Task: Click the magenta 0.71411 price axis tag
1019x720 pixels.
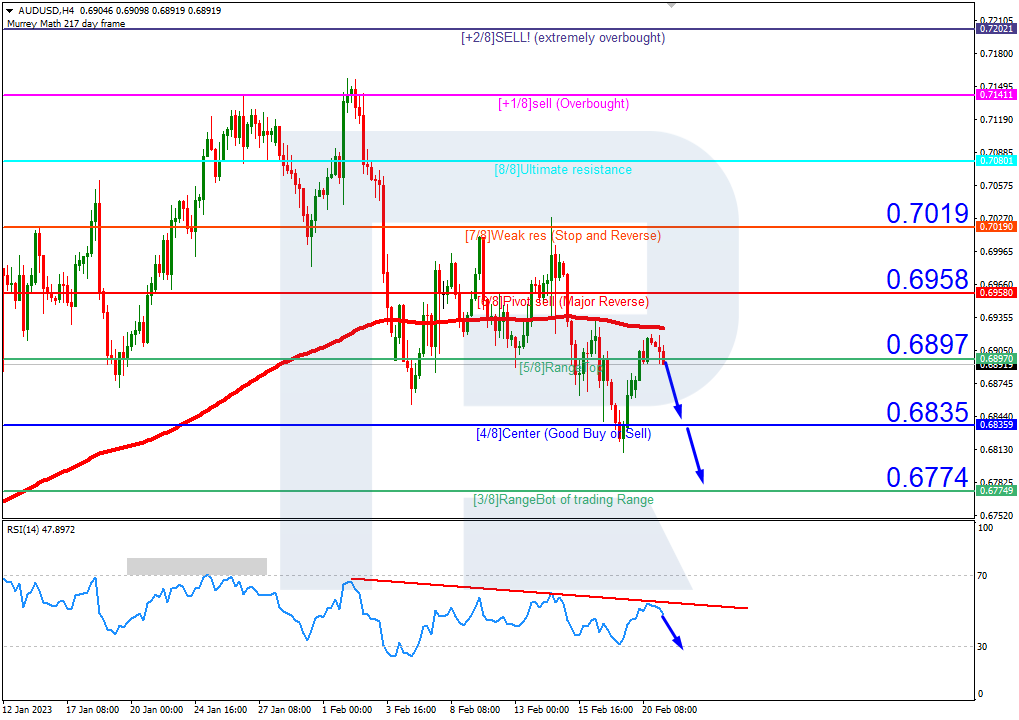Action: click(x=996, y=95)
